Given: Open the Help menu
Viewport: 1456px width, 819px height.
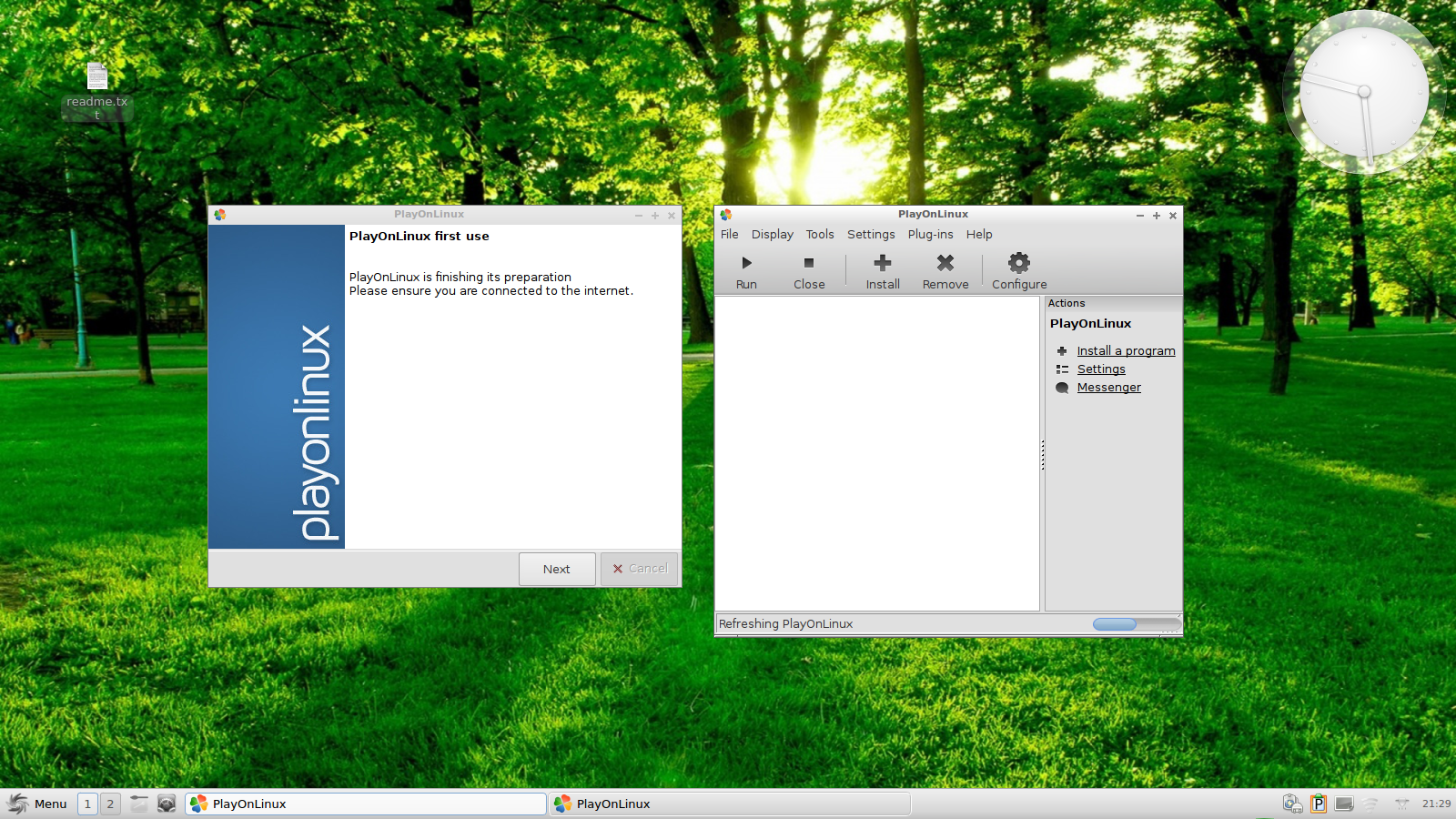Looking at the screenshot, I should click(979, 235).
